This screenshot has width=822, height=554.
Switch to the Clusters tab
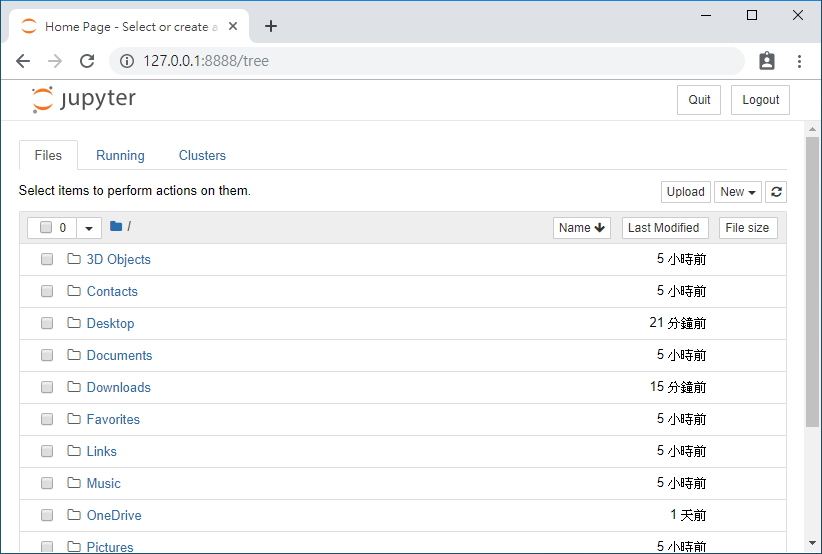[x=202, y=155]
